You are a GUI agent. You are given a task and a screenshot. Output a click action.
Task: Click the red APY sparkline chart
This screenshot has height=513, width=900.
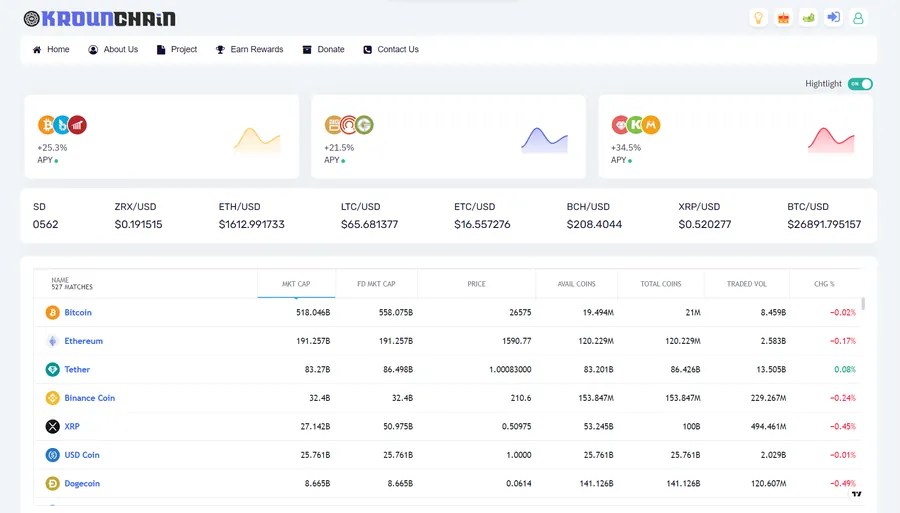(831, 140)
